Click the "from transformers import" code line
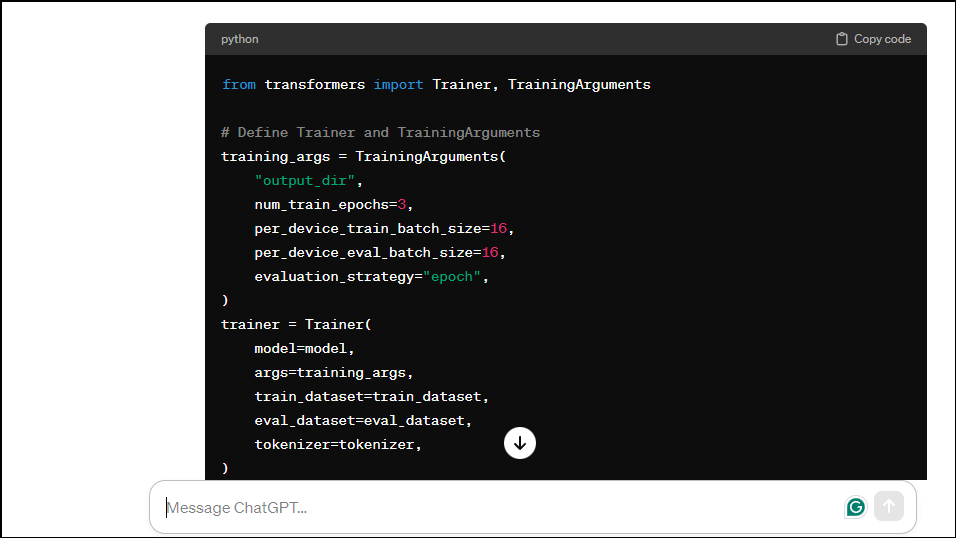 pyautogui.click(x=436, y=85)
